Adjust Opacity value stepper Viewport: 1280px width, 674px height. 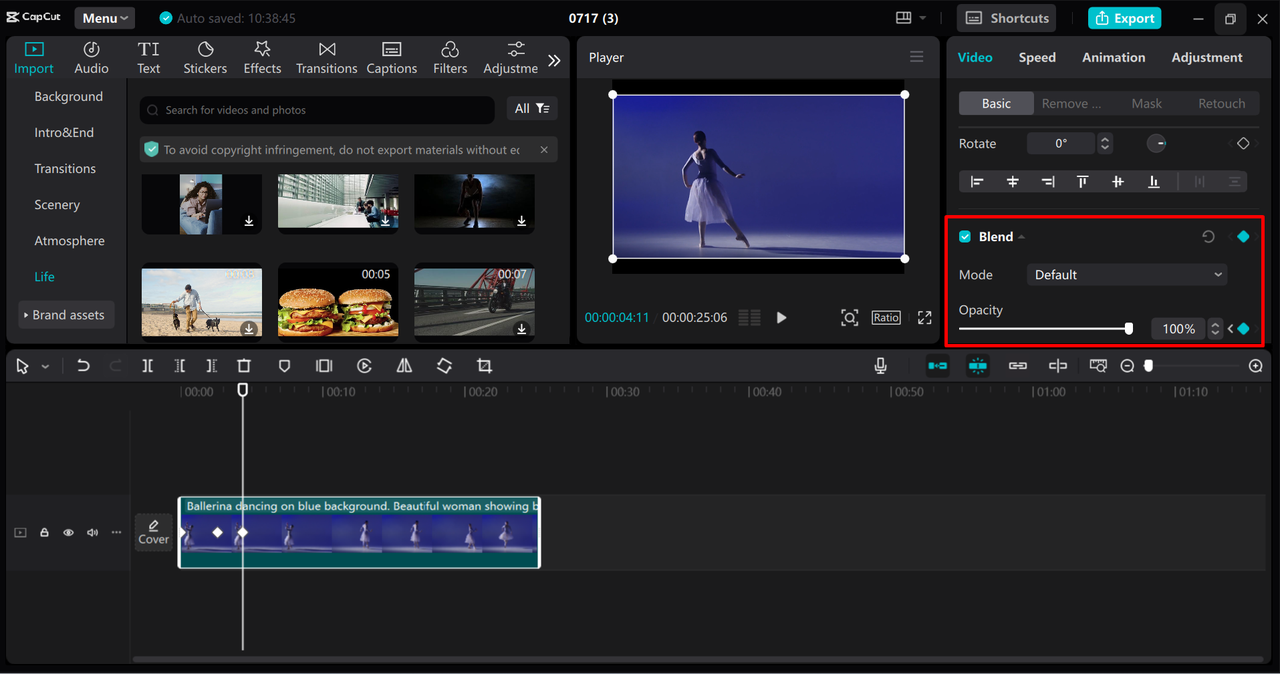[1215, 329]
